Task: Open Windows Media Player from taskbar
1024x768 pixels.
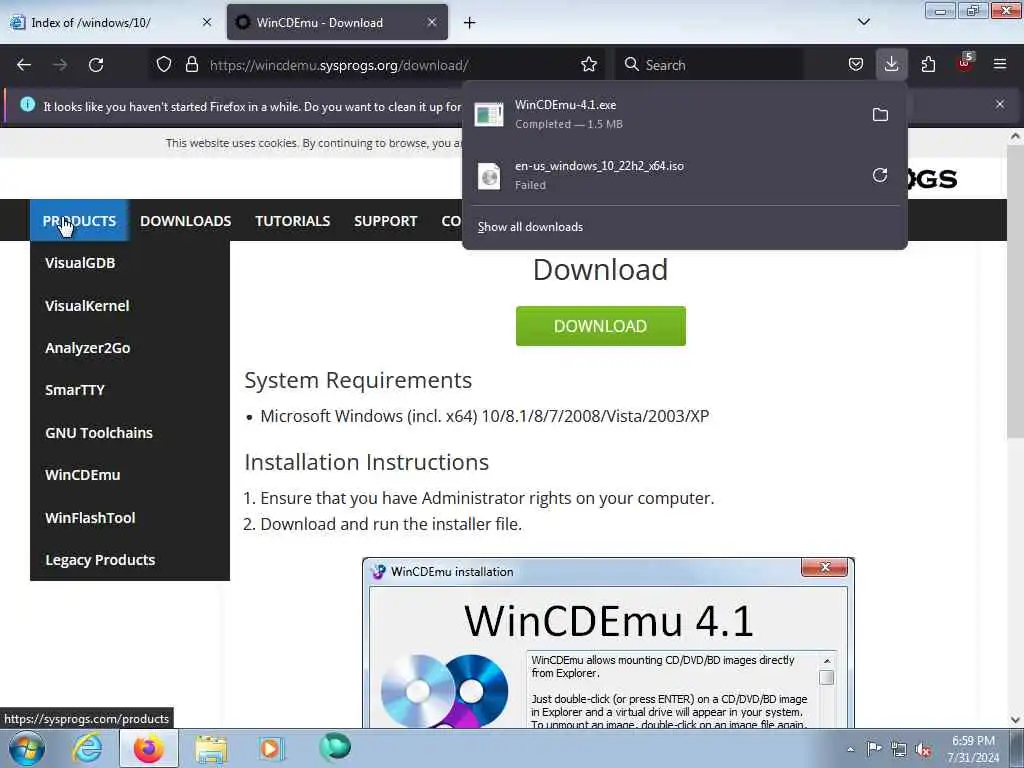Action: pos(270,748)
